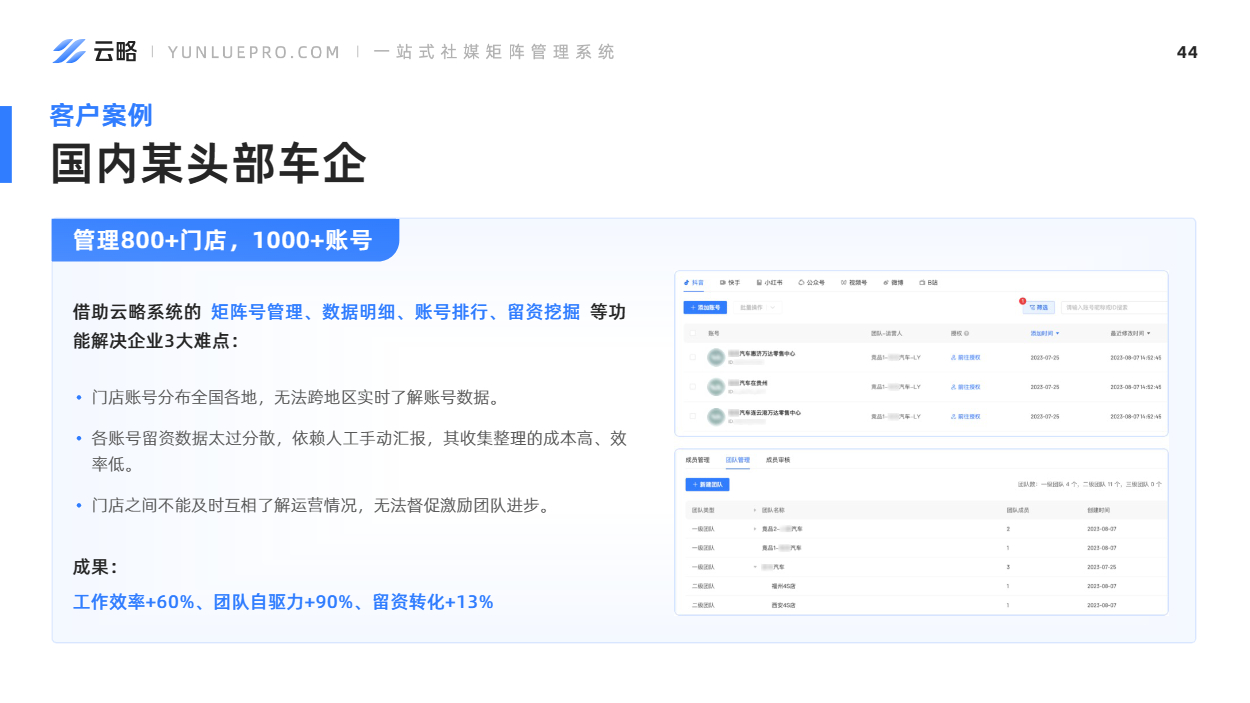1250x703 pixels.
Task: Select the 视频号 platform tab
Action: pos(854,283)
